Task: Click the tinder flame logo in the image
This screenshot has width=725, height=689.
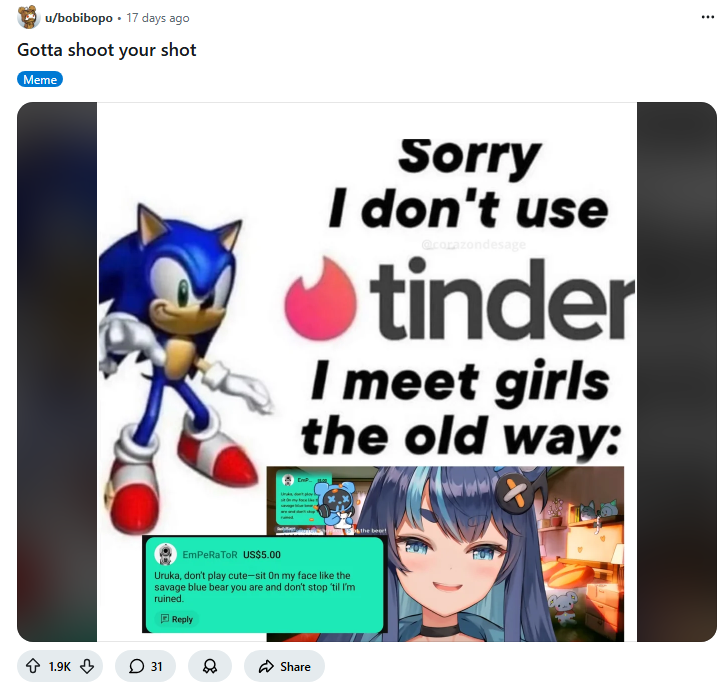Action: 320,299
